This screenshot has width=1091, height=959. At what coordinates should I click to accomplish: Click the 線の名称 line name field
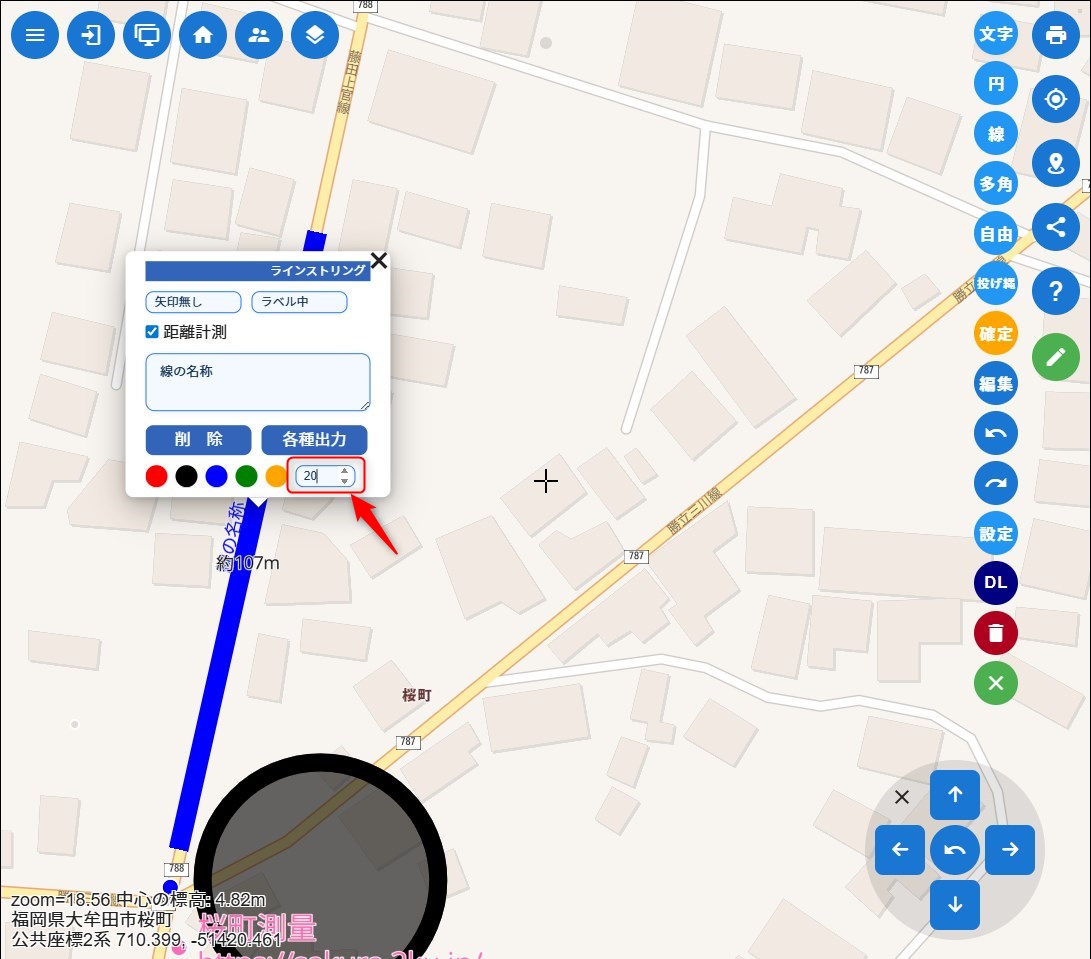(x=258, y=382)
